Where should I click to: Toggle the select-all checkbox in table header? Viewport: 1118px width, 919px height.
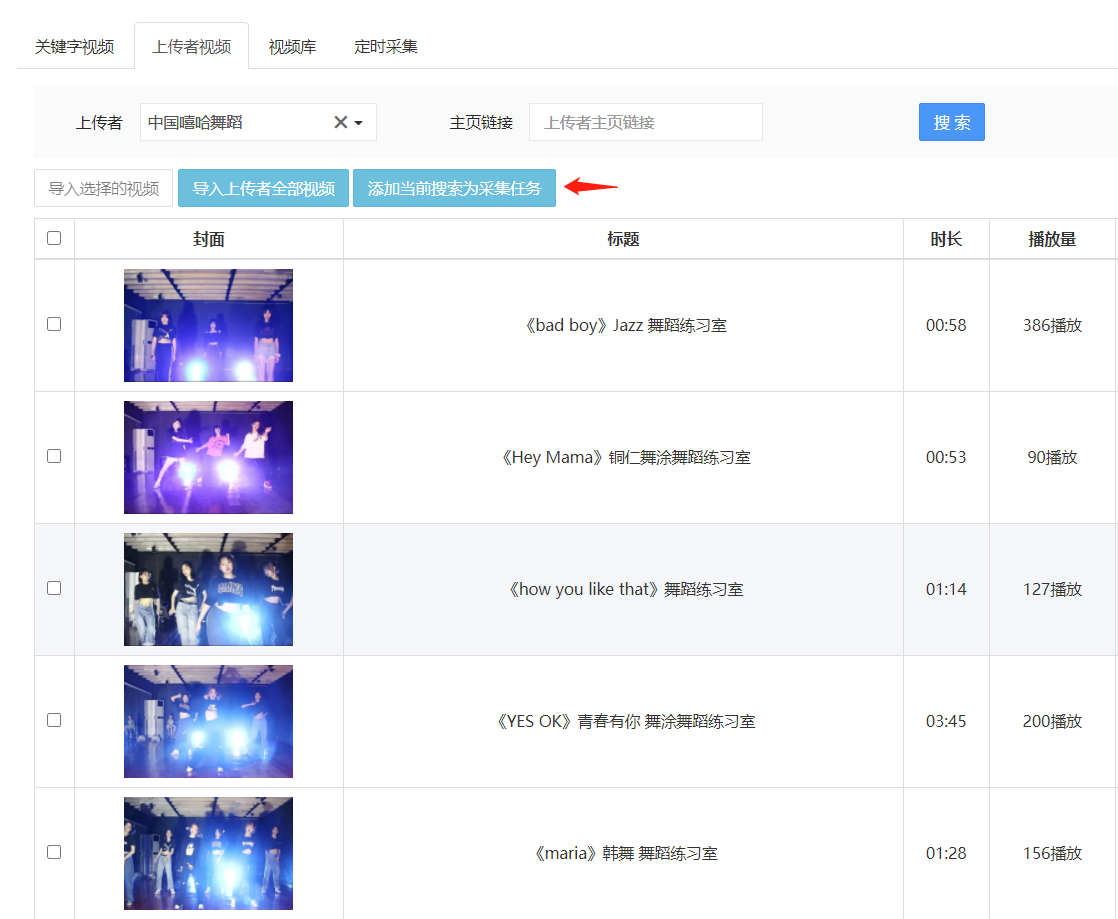click(54, 238)
